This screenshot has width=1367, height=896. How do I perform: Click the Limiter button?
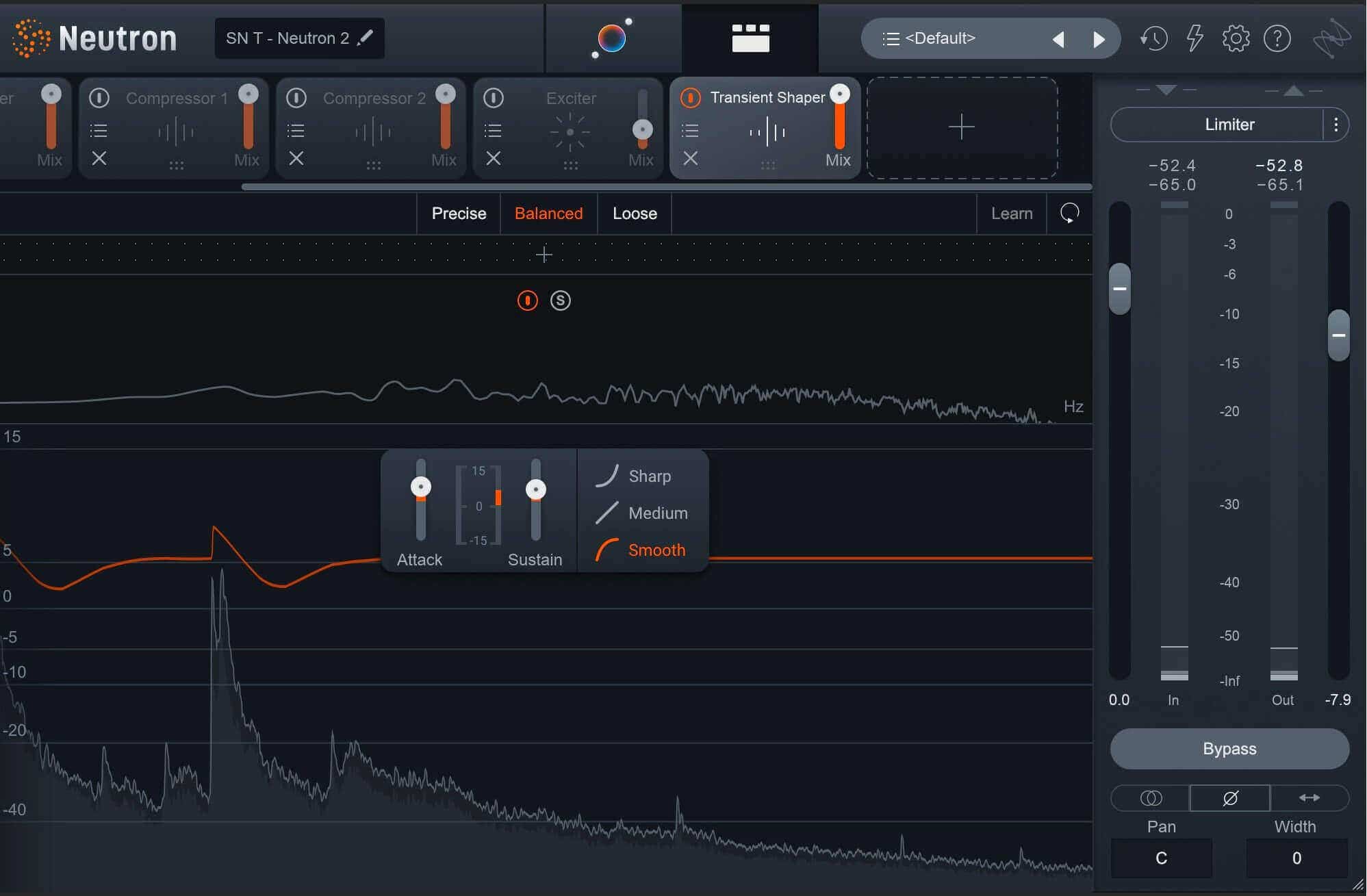point(1217,125)
